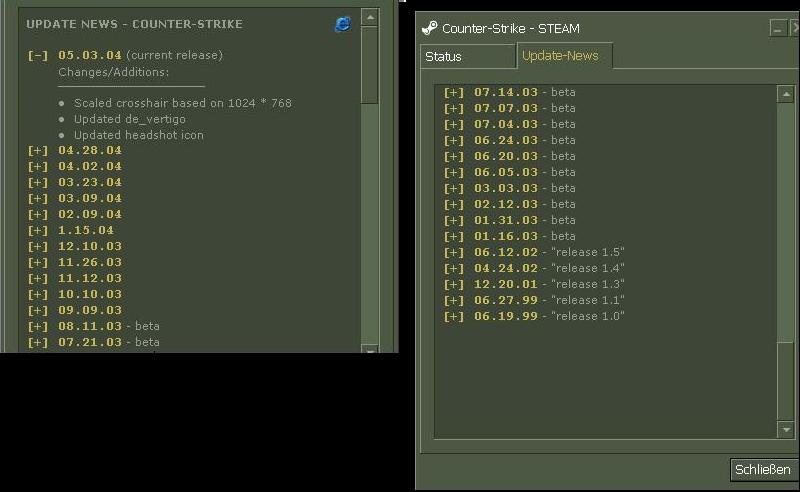Expand the 04.28.04 update entry

pyautogui.click(x=38, y=151)
